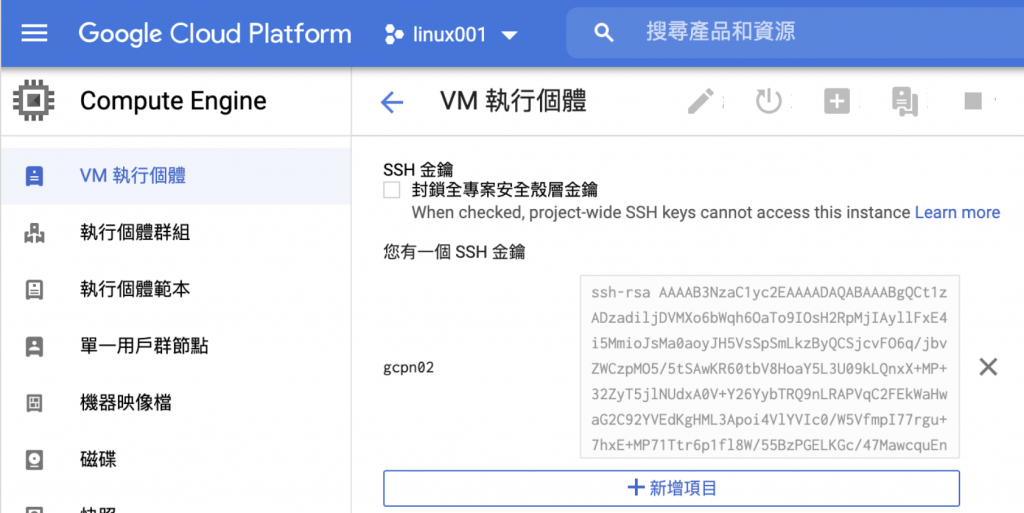1024x513 pixels.
Task: Click the linux001 project hexagon icon
Action: [x=394, y=34]
